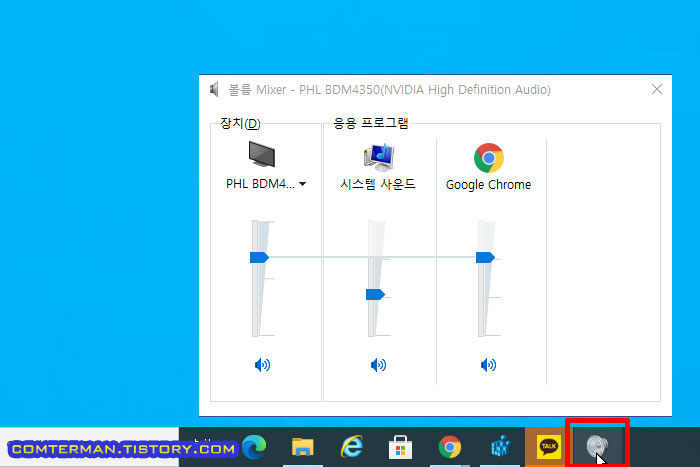Open File Explorer from the taskbar
This screenshot has height=467, width=700.
pos(303,446)
